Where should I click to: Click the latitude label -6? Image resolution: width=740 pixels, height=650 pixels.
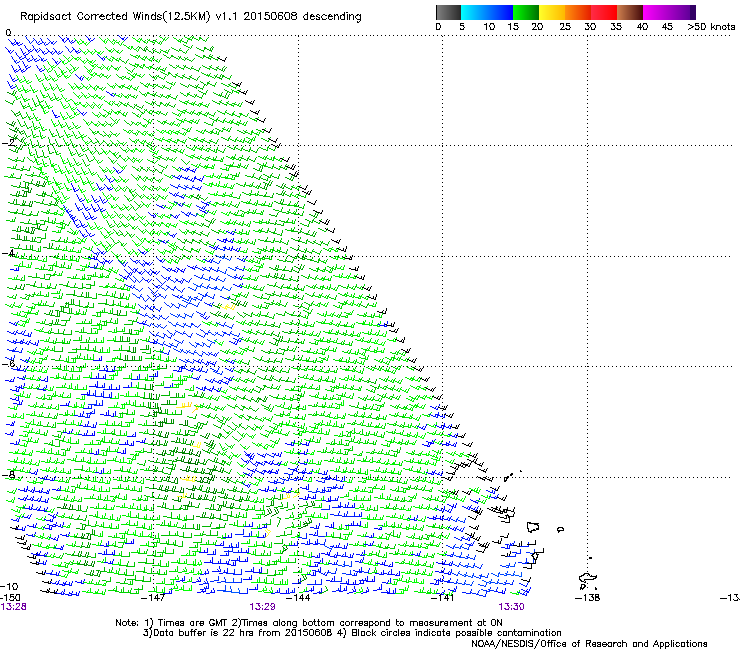pos(8,364)
